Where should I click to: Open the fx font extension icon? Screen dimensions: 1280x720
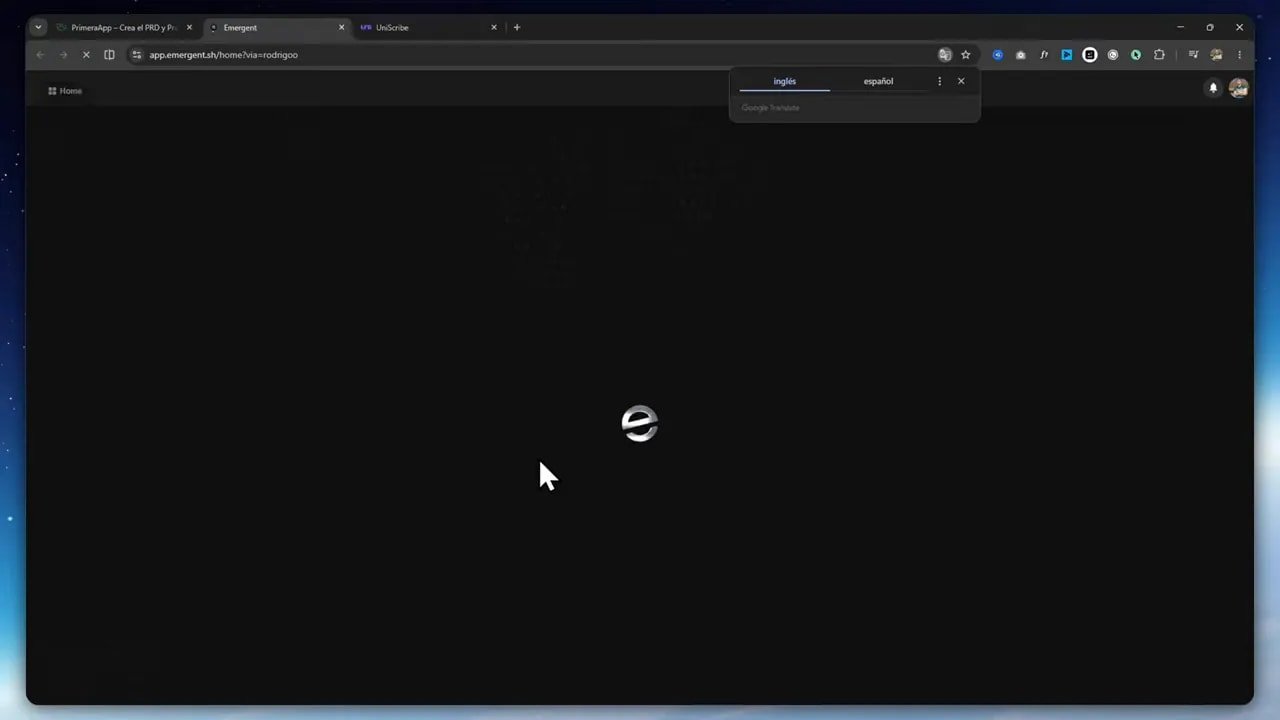point(1044,55)
